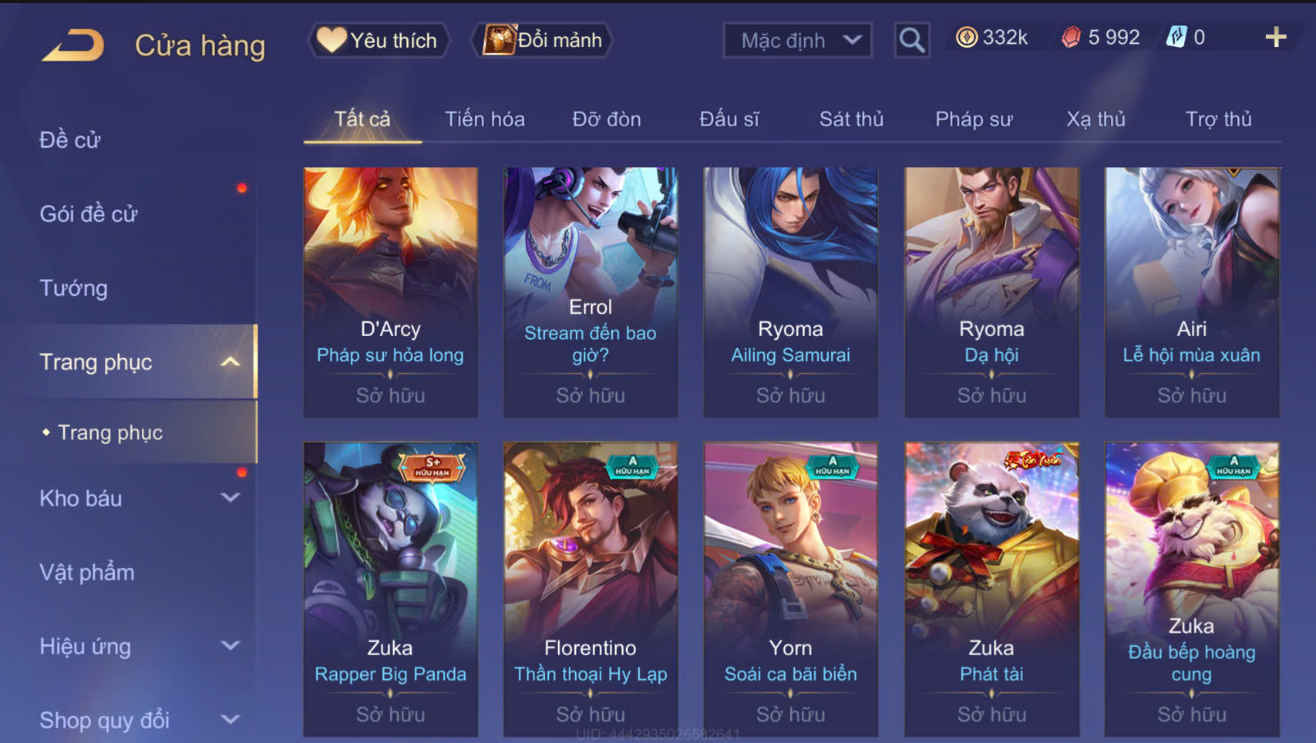This screenshot has width=1316, height=743.
Task: Select the Tiến hóa tab
Action: (x=485, y=119)
